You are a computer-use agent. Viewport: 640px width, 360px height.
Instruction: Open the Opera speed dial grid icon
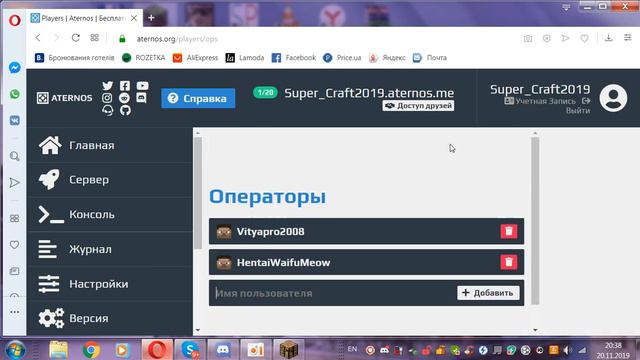click(95, 38)
